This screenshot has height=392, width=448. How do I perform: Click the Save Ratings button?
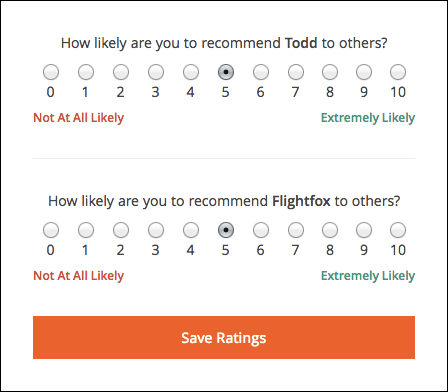[224, 337]
